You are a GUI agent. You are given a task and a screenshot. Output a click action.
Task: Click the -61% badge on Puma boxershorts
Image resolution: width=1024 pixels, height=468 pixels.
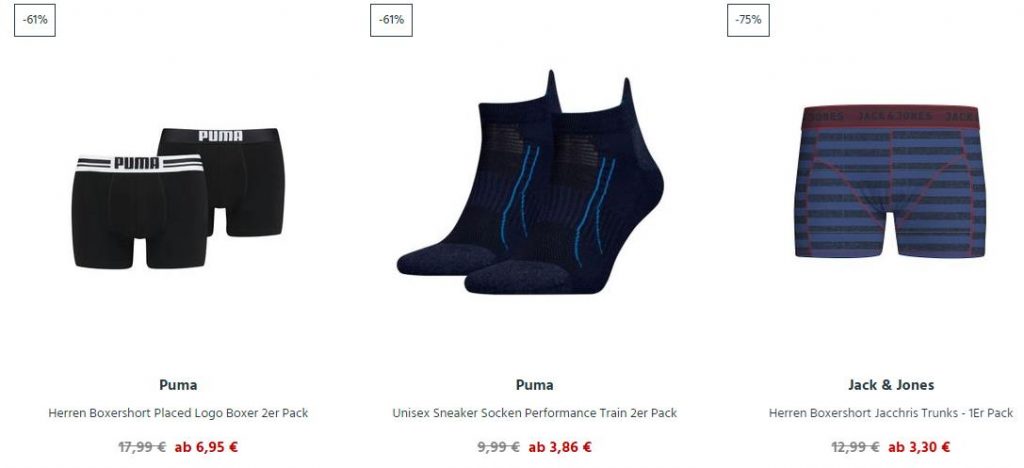tap(35, 20)
